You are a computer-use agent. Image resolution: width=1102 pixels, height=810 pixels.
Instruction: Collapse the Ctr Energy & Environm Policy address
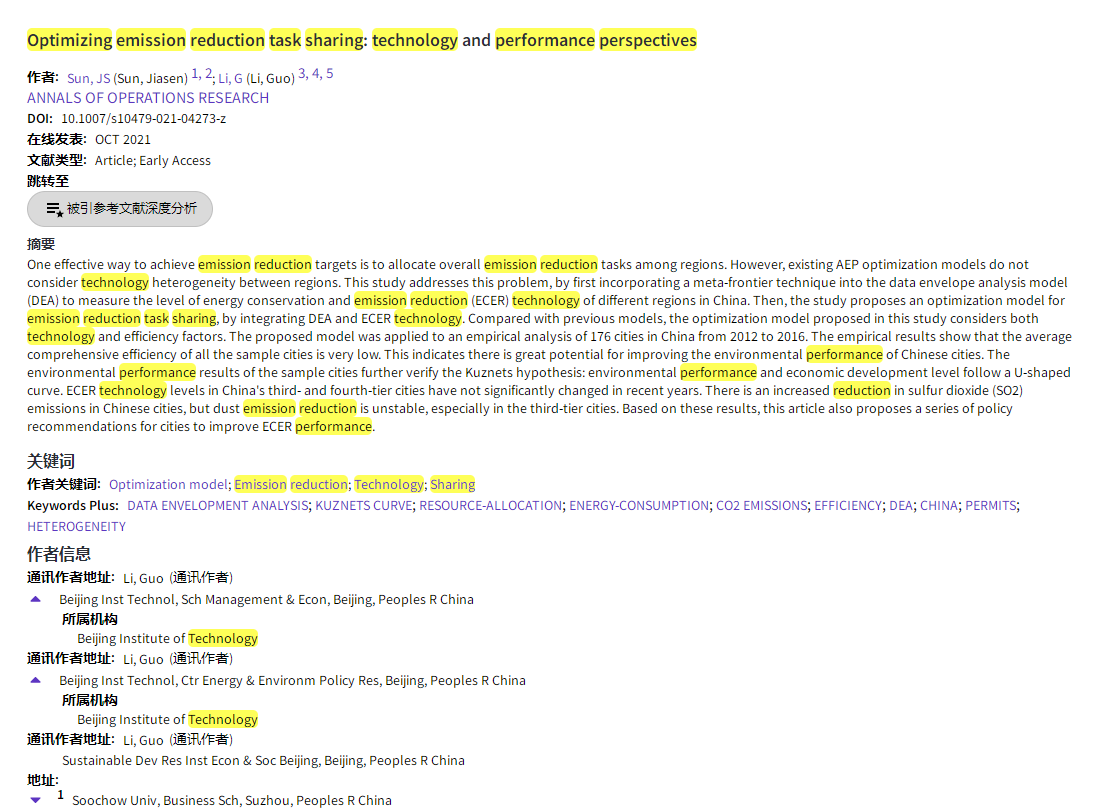pos(36,680)
